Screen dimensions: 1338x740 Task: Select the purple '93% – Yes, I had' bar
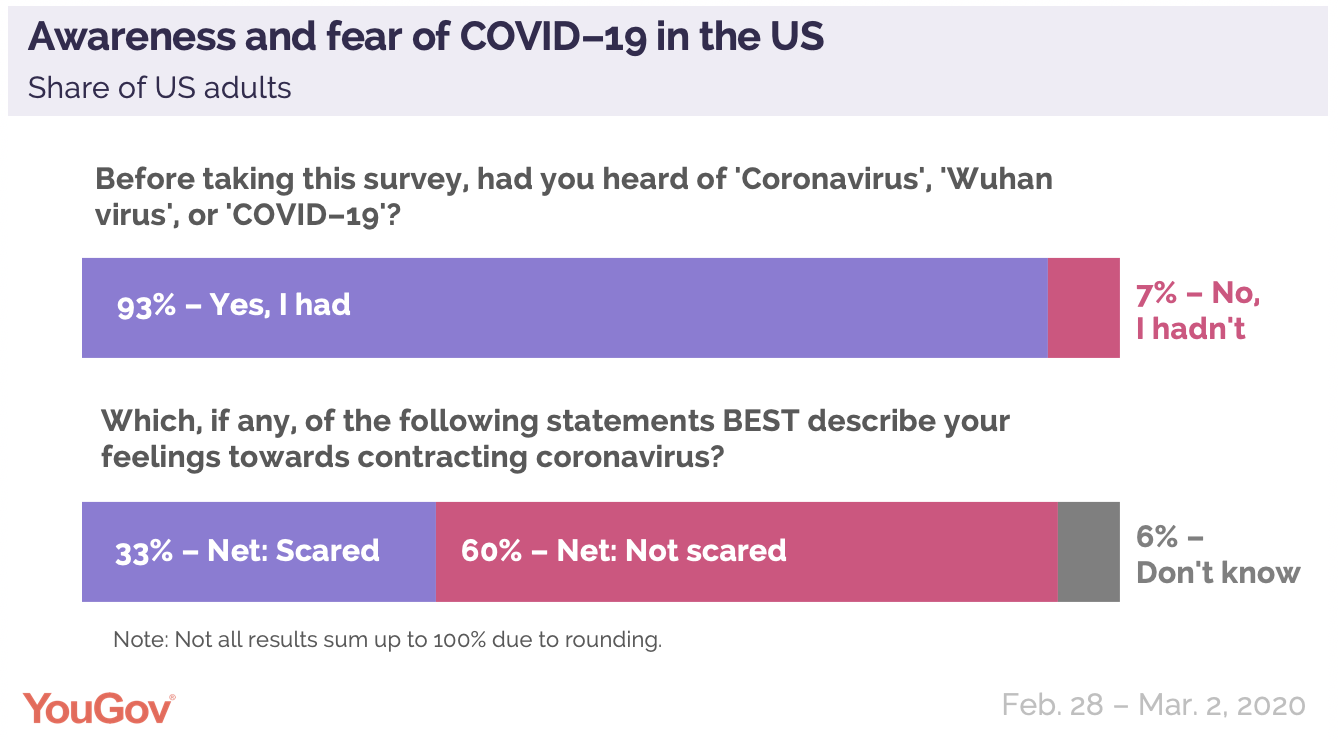(x=564, y=307)
